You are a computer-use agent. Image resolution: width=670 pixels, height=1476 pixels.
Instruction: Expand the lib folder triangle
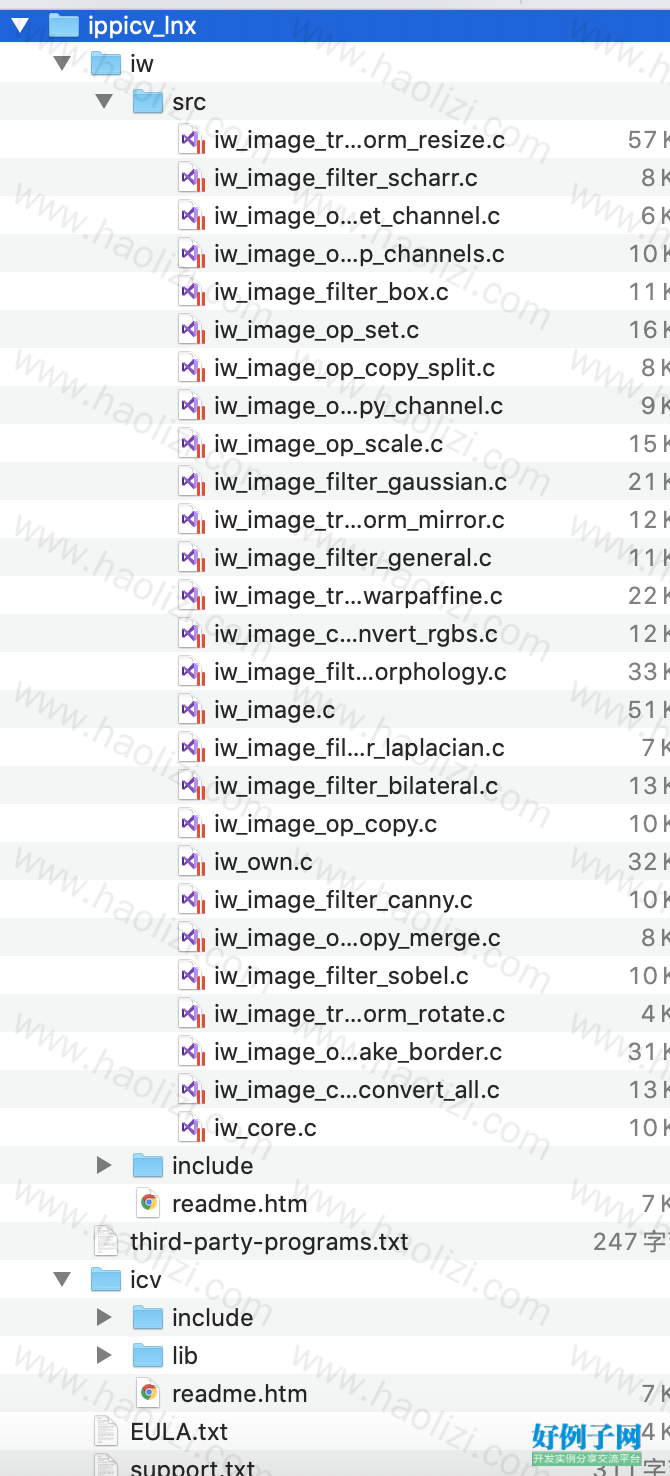pos(104,1355)
